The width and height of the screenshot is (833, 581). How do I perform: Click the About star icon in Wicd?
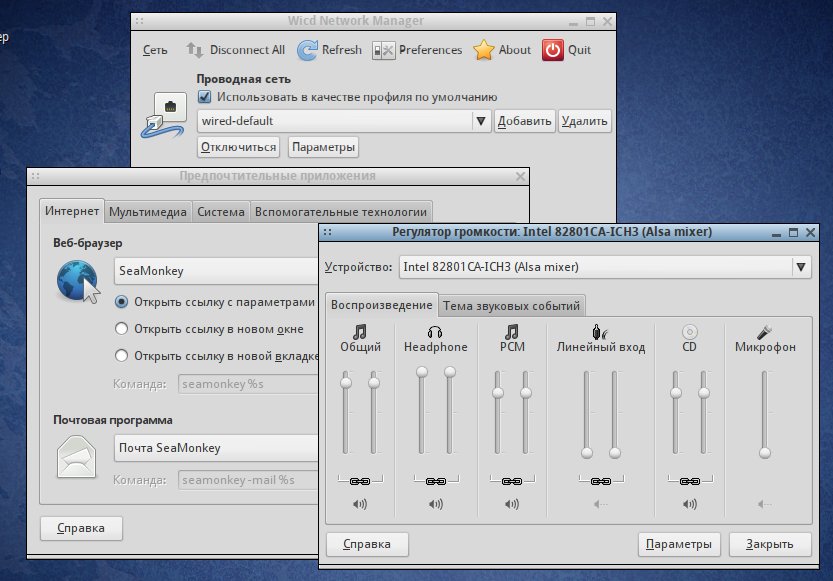[483, 50]
